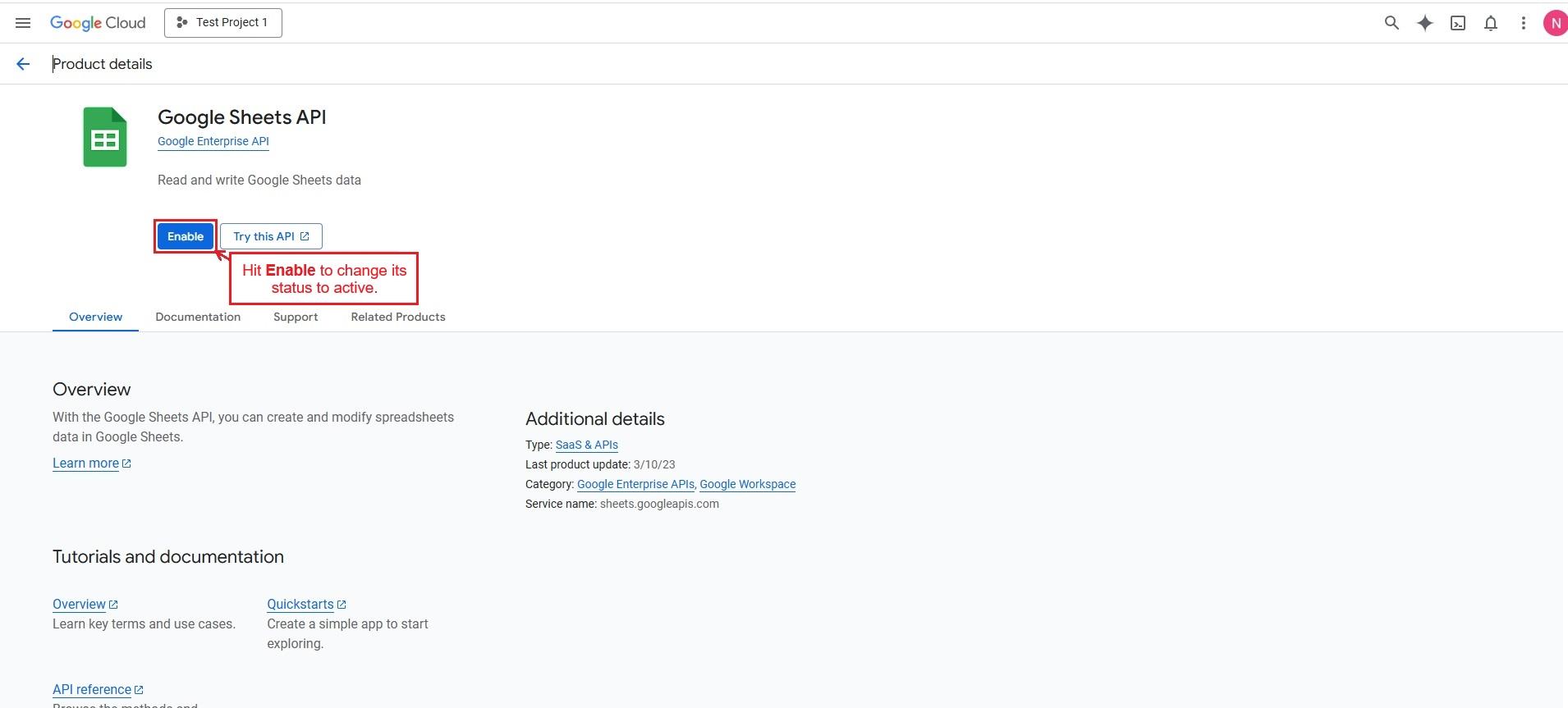Open the Related Products tab
Viewport: 1568px width, 708px height.
tap(398, 317)
